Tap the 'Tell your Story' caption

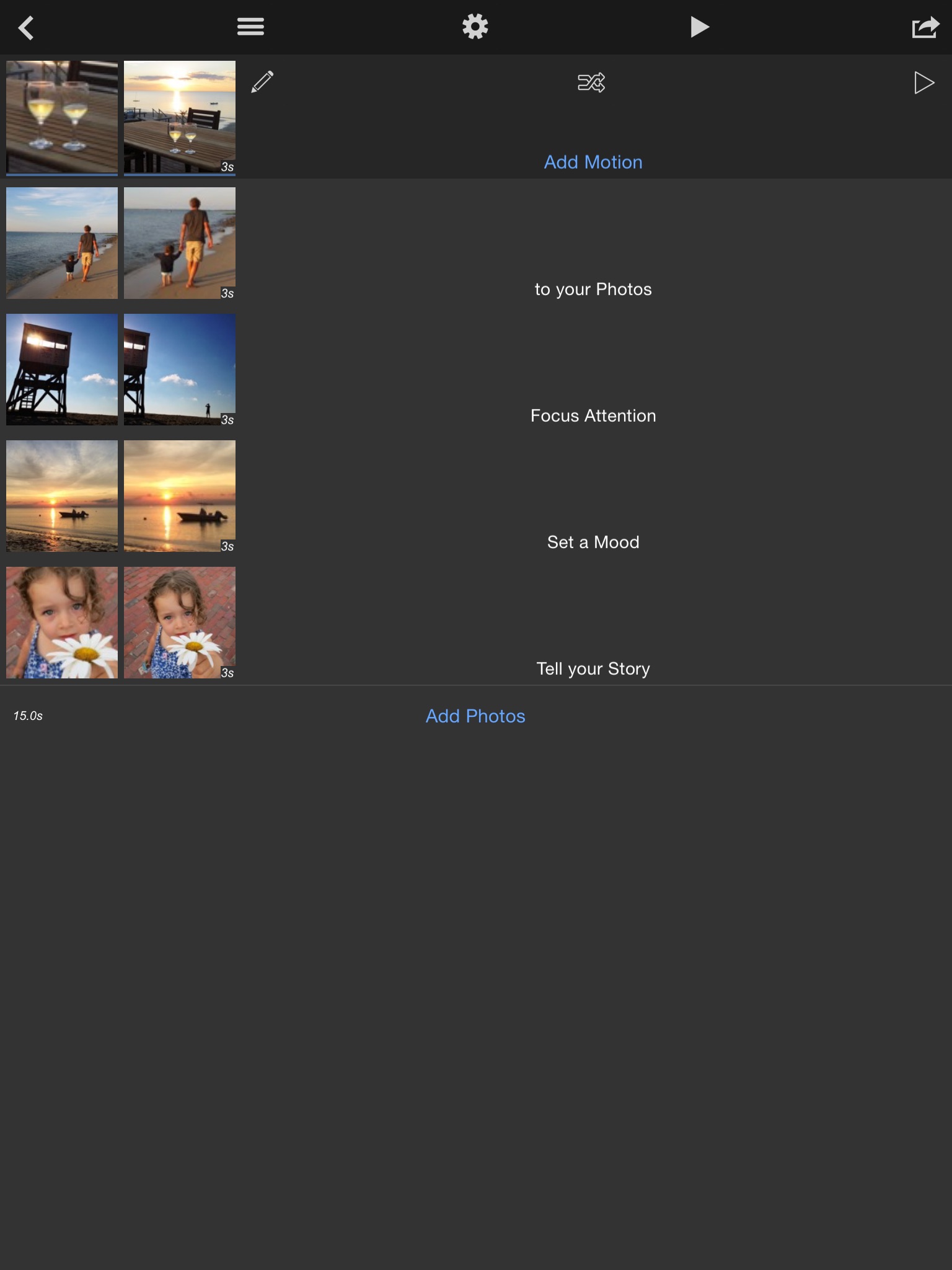pos(593,668)
